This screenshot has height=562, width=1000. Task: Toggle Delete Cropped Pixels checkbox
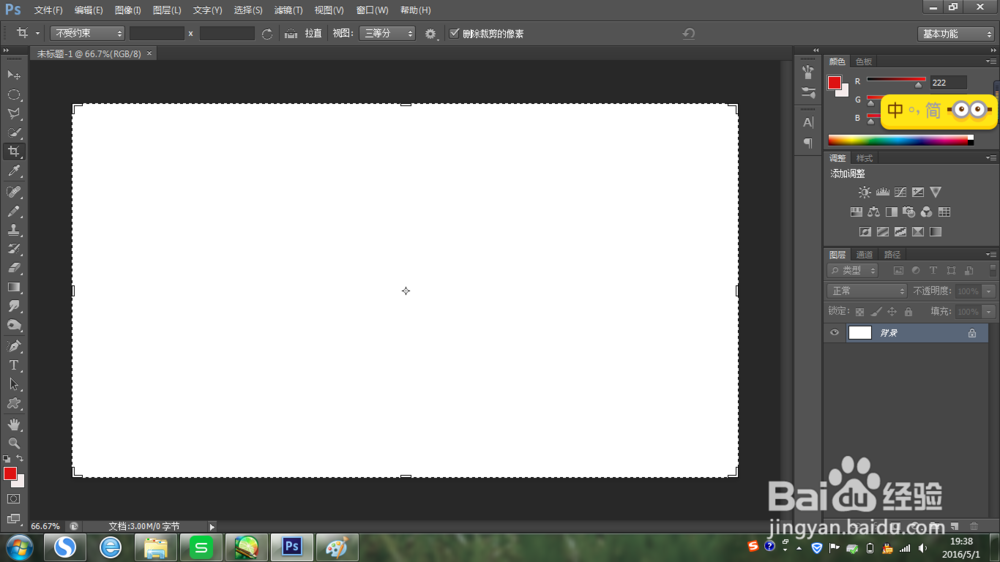pyautogui.click(x=454, y=33)
